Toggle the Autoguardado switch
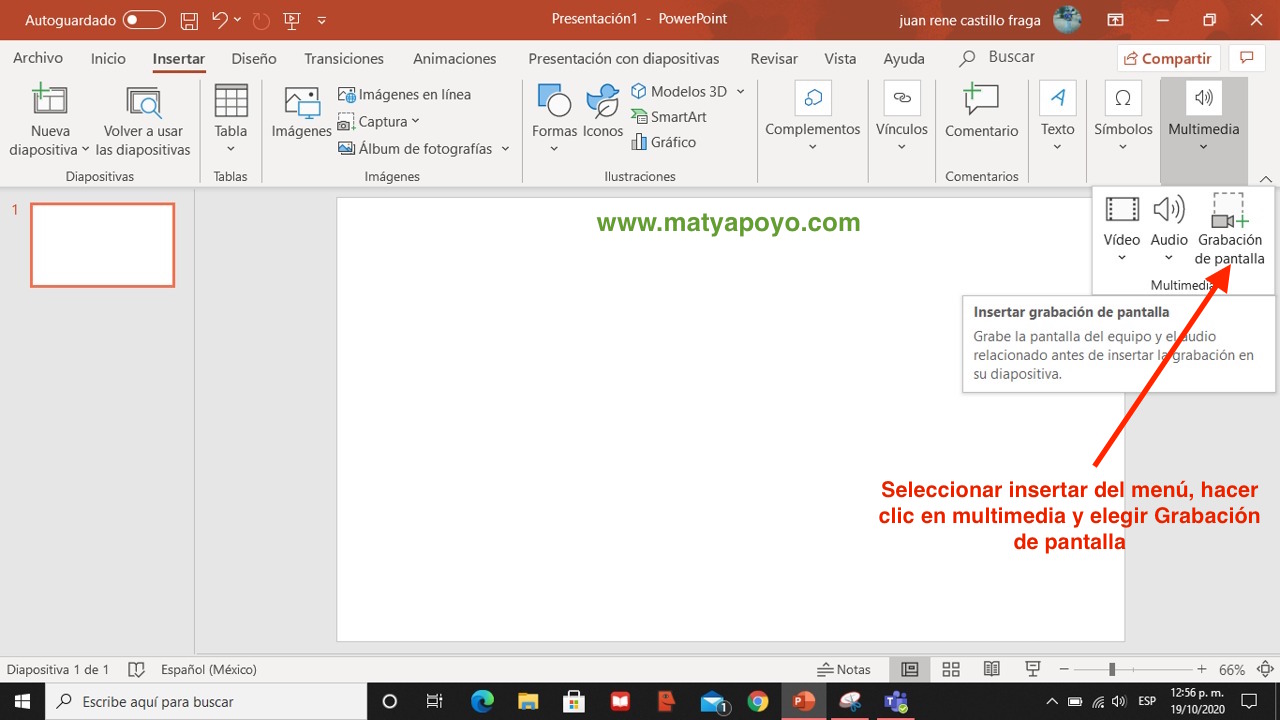 [x=144, y=20]
